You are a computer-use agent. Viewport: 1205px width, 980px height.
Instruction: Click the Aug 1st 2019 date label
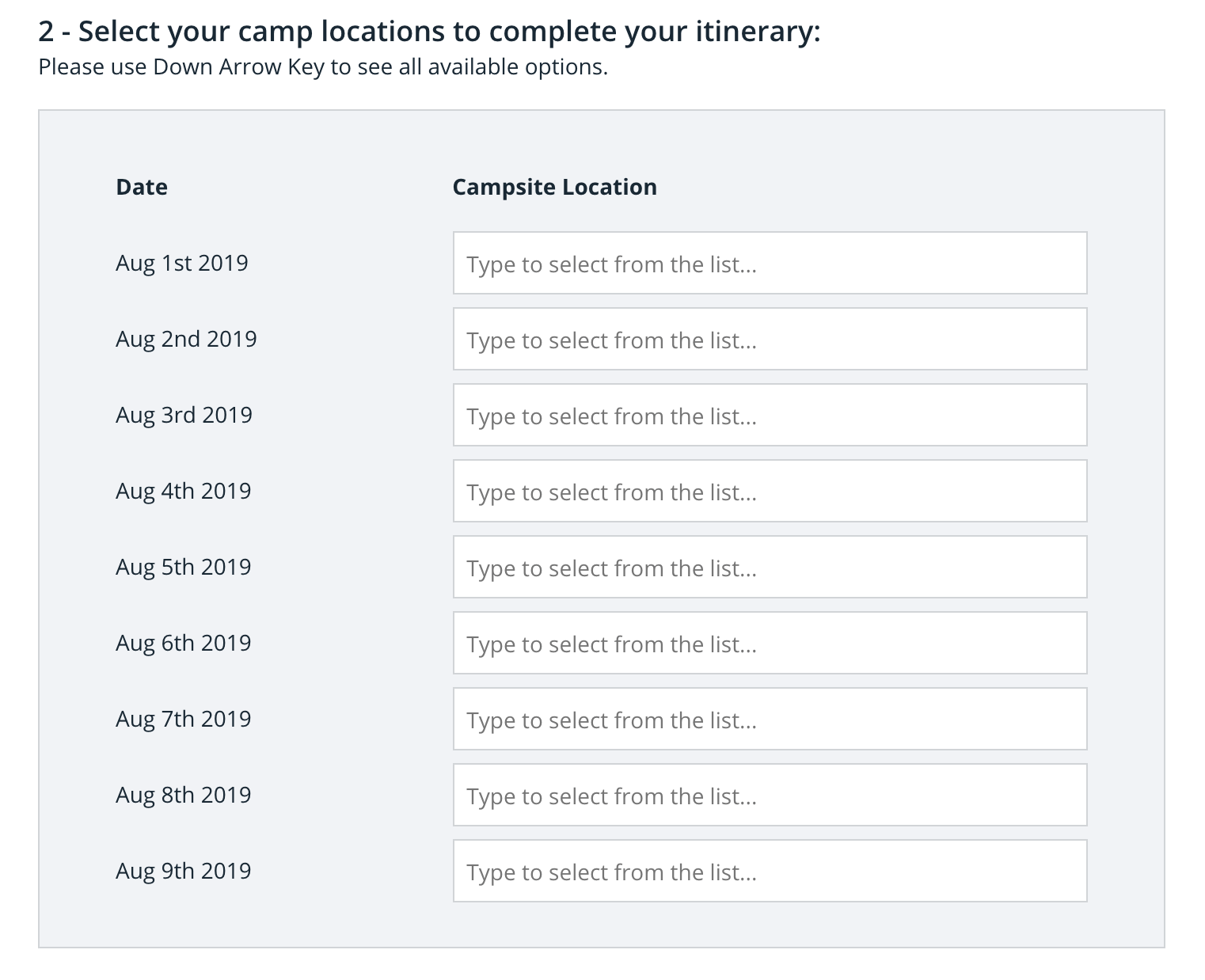pos(182,263)
